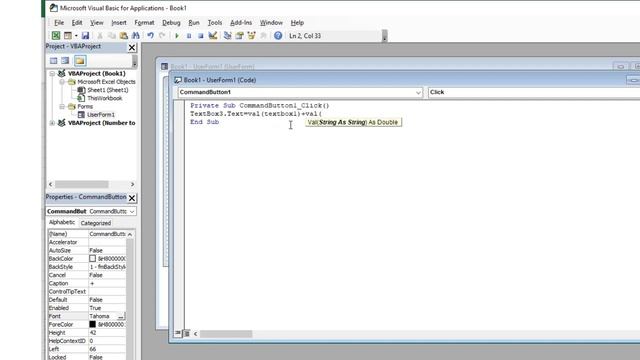Select Sheet1 (Sheet1) in project tree

click(x=107, y=90)
